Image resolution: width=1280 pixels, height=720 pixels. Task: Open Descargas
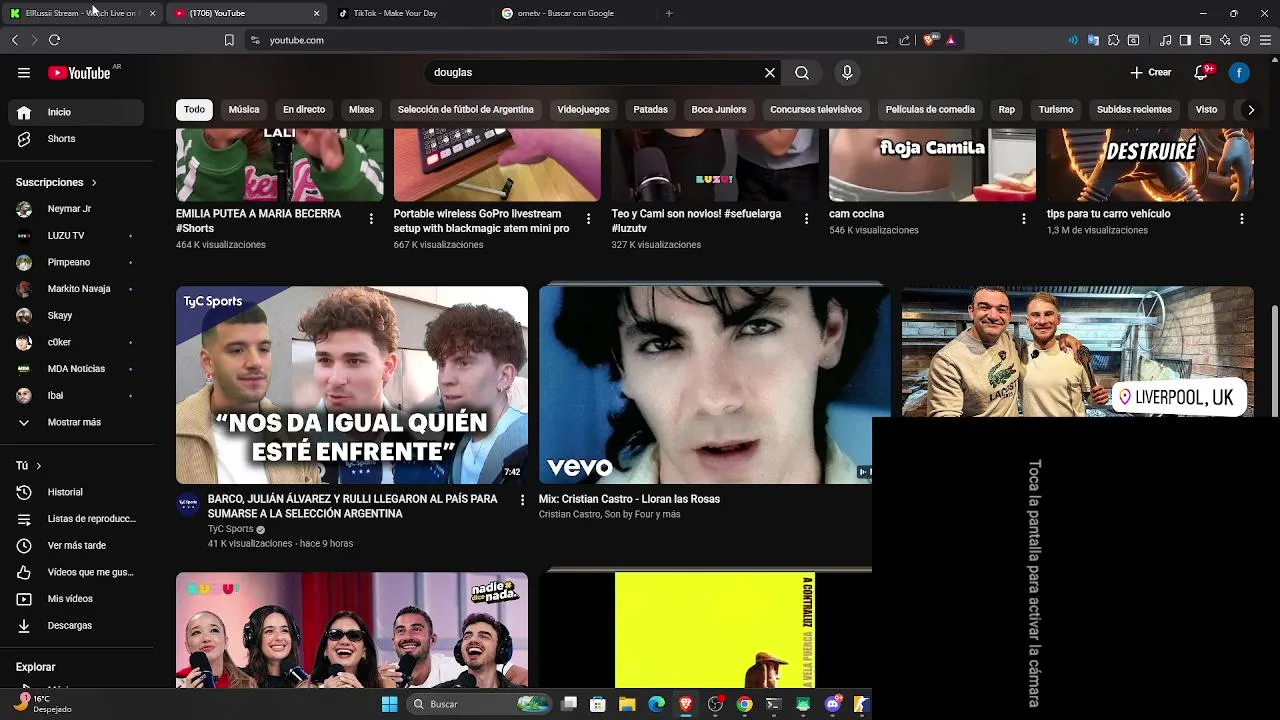click(x=76, y=626)
